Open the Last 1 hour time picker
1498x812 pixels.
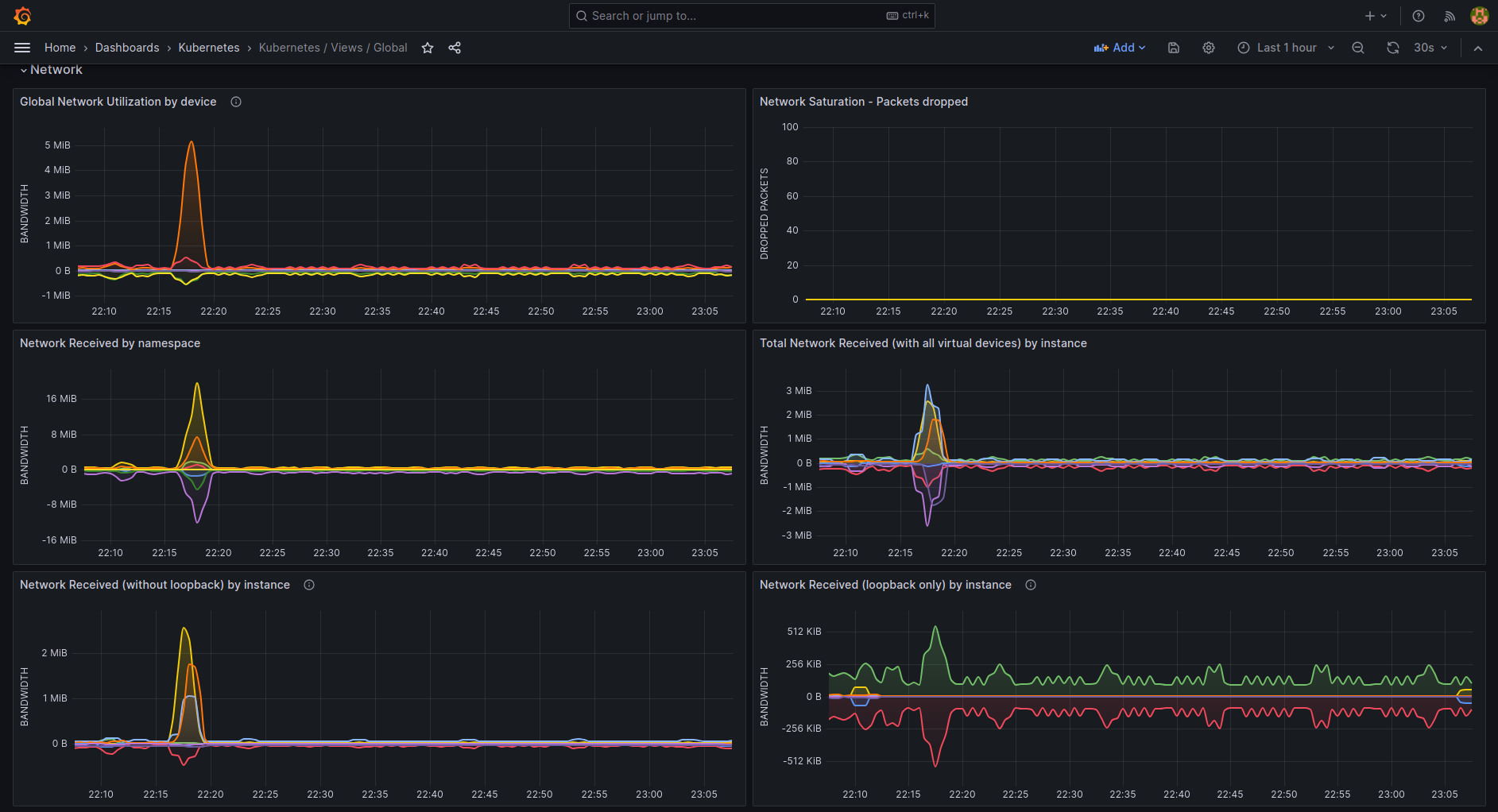[x=1286, y=48]
